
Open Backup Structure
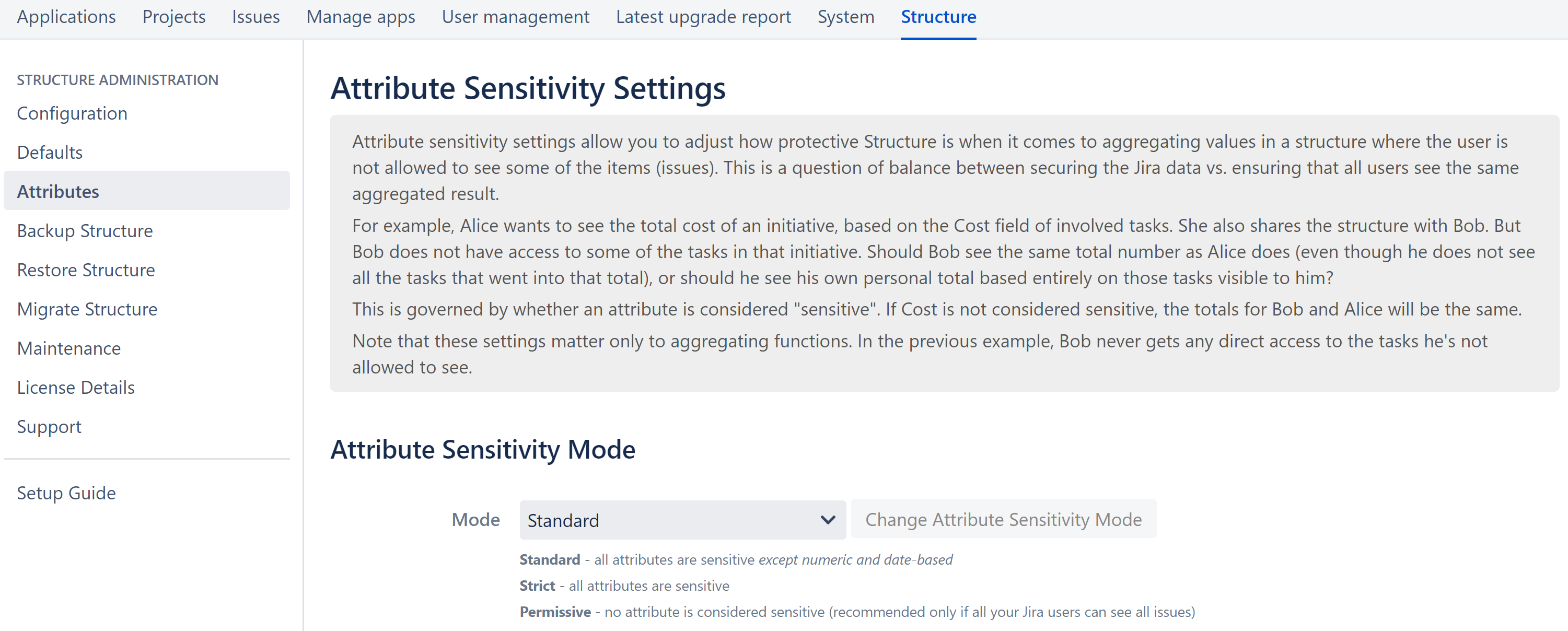pyautogui.click(x=85, y=230)
